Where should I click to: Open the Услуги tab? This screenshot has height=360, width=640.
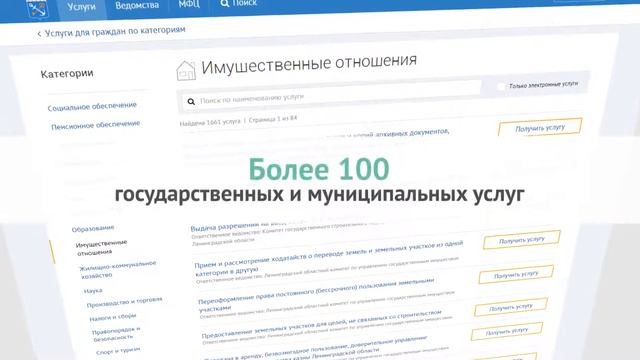[x=81, y=7]
